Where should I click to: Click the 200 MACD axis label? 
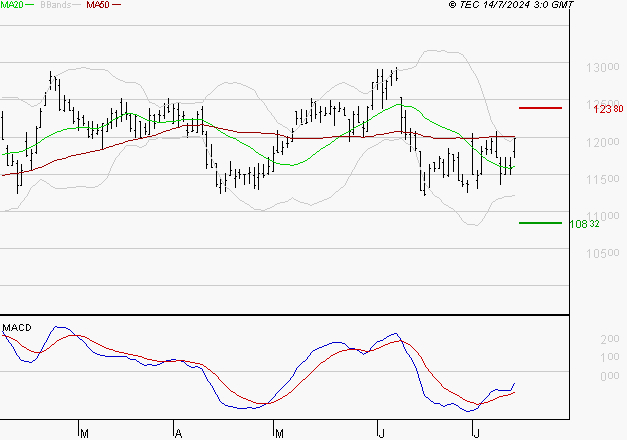point(610,339)
